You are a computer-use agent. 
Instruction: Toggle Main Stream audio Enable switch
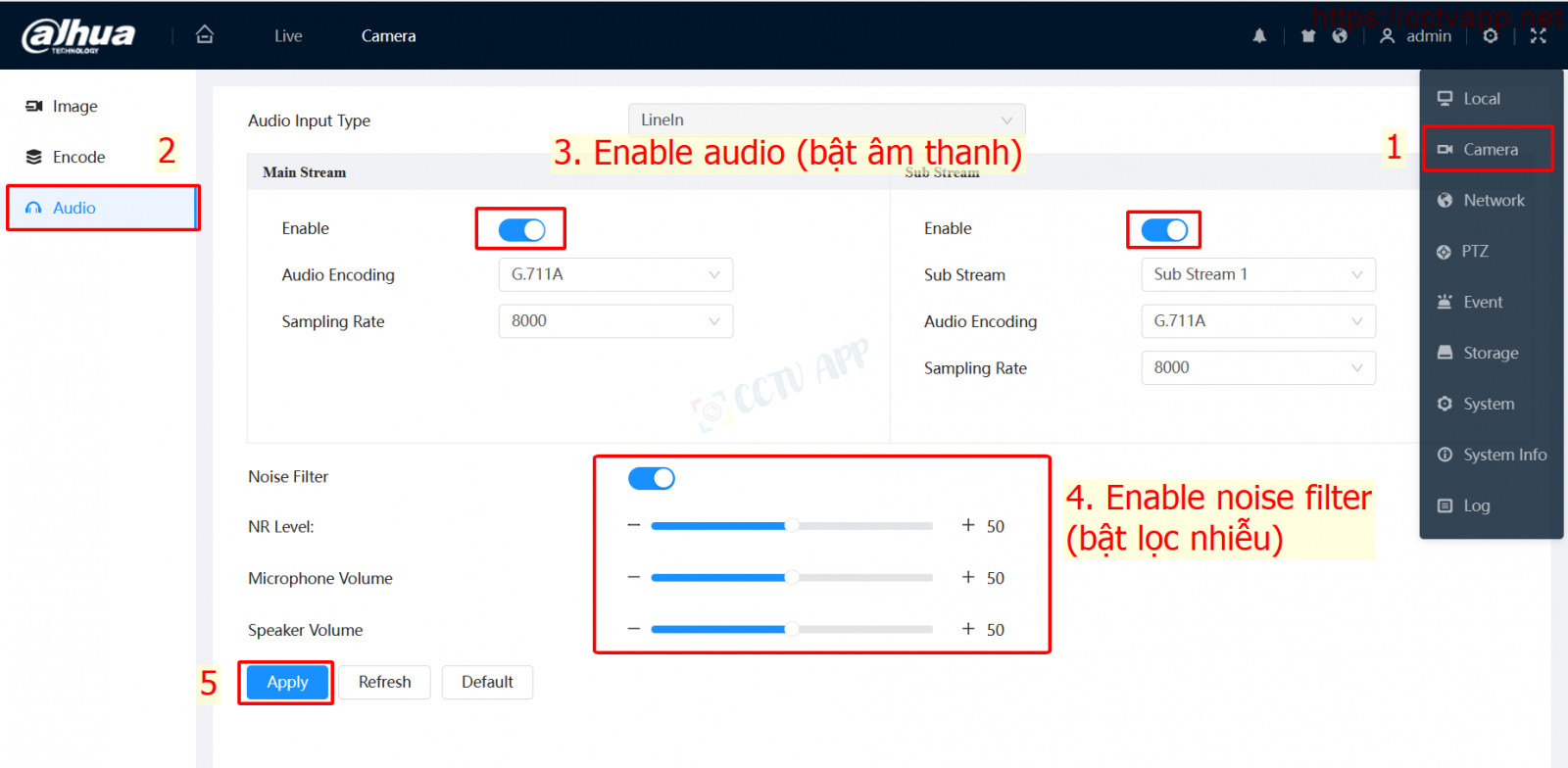click(521, 229)
